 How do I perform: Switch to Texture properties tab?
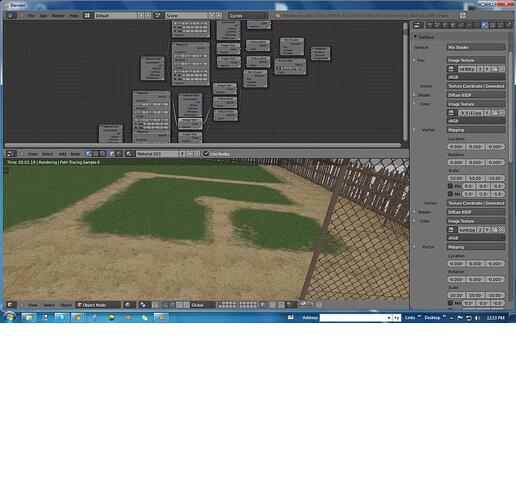pyautogui.click(x=492, y=25)
